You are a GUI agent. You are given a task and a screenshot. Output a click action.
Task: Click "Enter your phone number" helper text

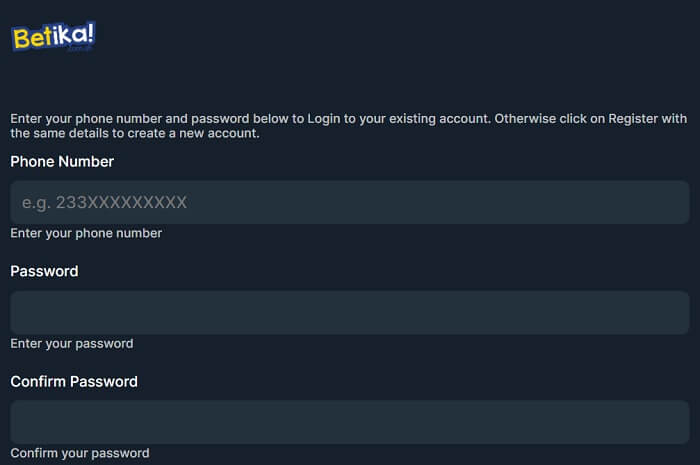click(x=86, y=233)
